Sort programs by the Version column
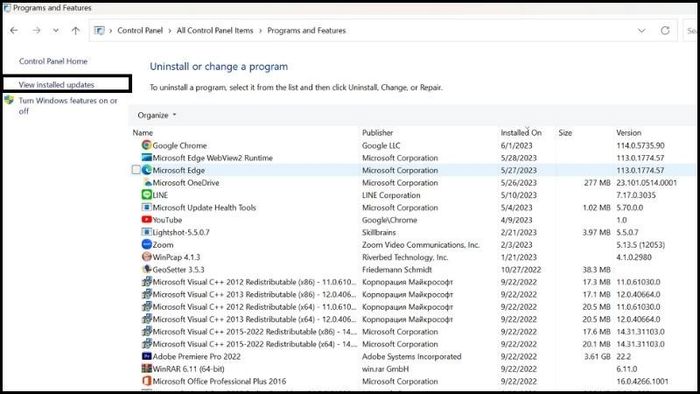This screenshot has height=394, width=700. pyautogui.click(x=629, y=133)
